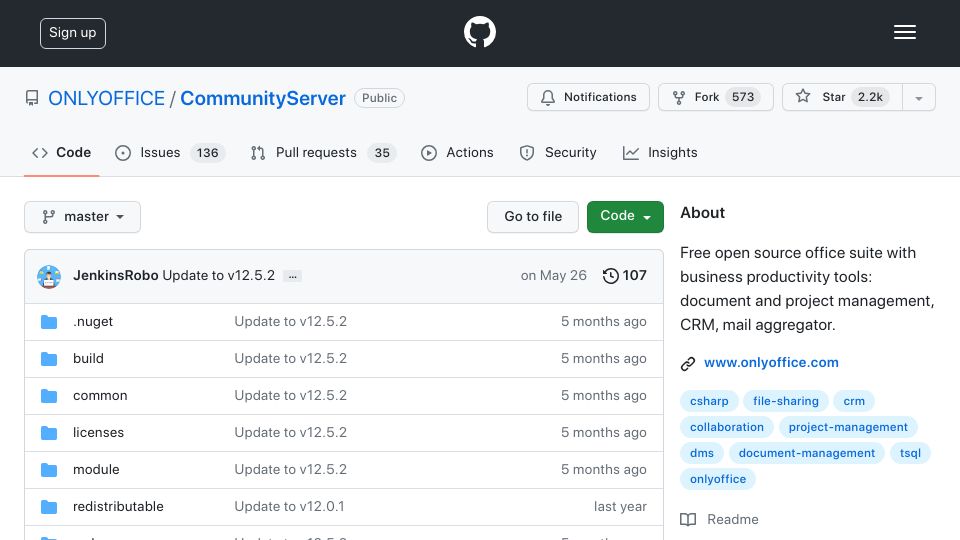Viewport: 960px width, 540px height.
Task: Select the document-management topic tag
Action: (806, 453)
